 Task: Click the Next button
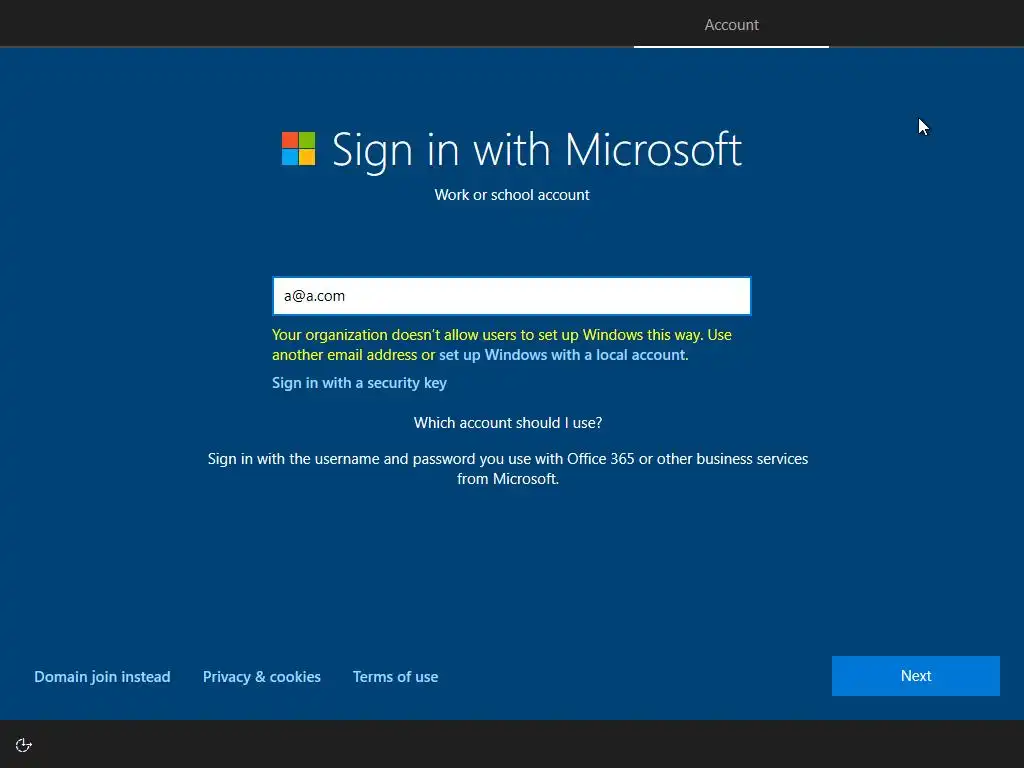[x=916, y=676]
